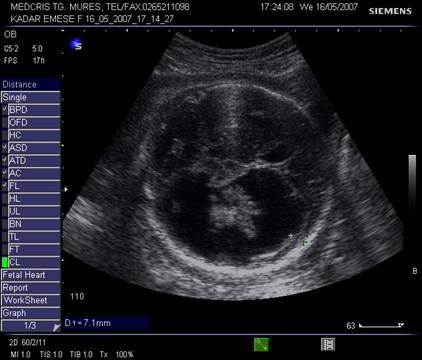
Task: Go to next page with 1/3 arrow
Action: click(56, 327)
